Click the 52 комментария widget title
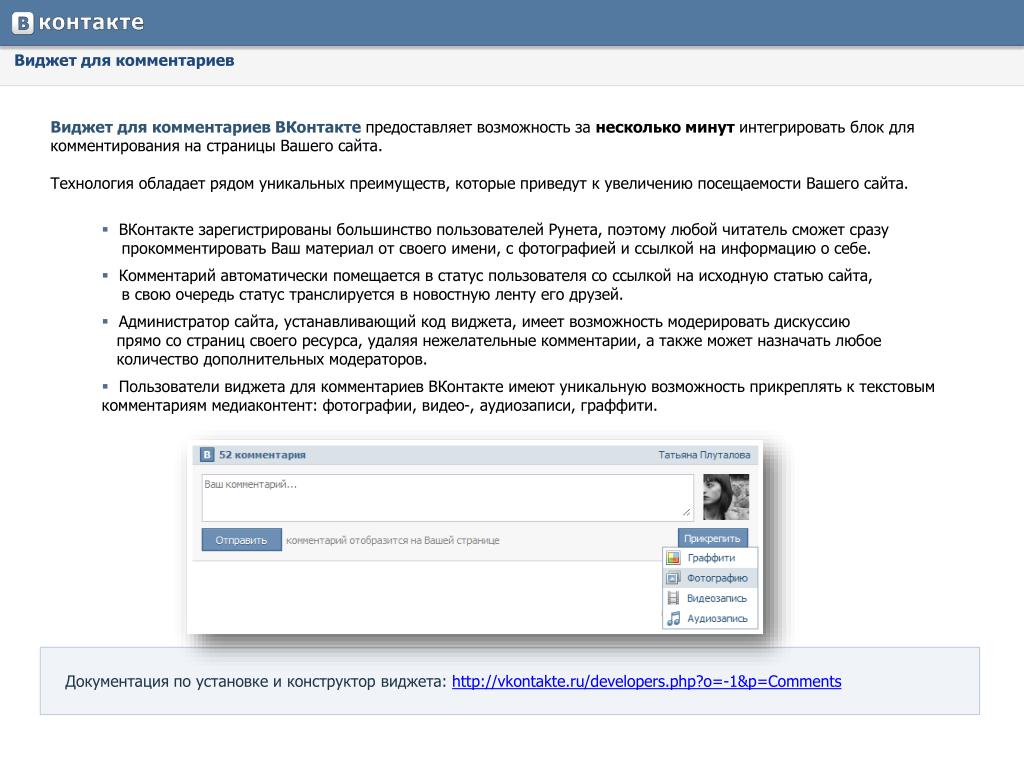The image size is (1024, 768). pyautogui.click(x=262, y=455)
